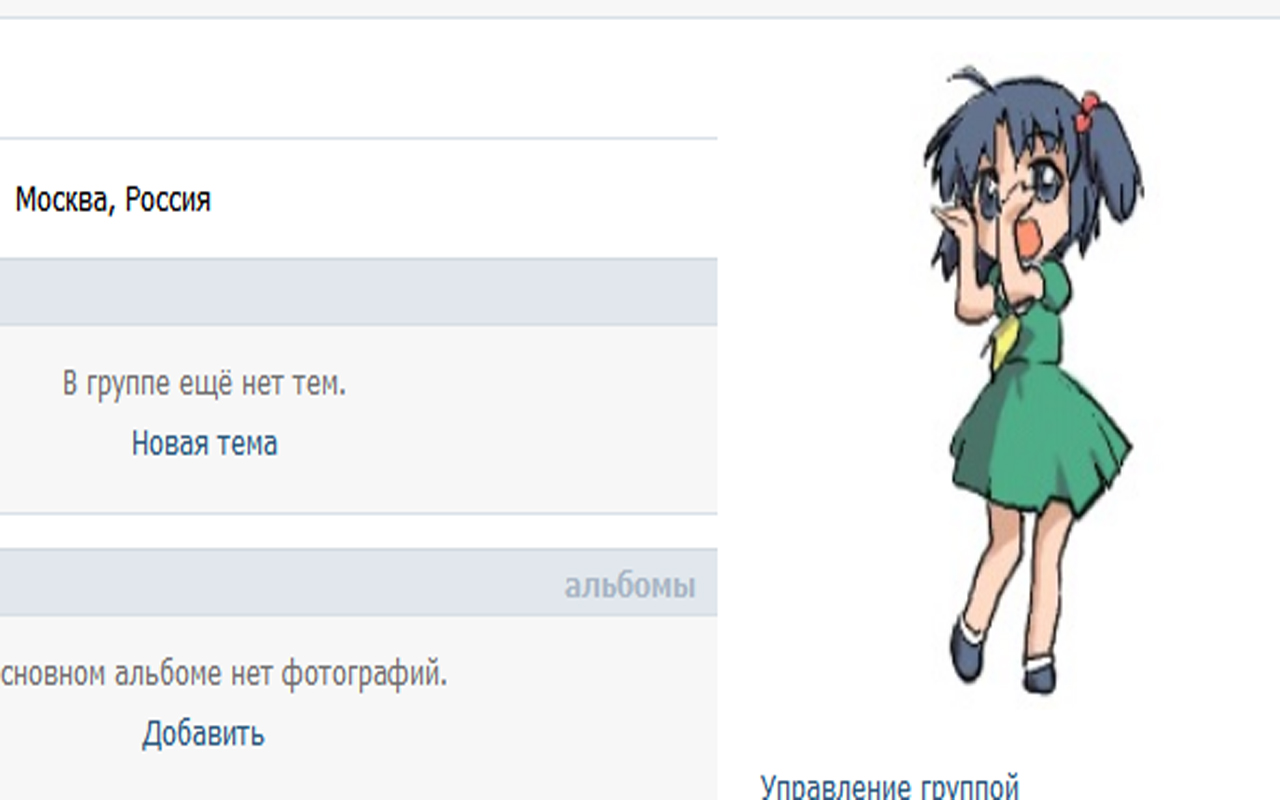Image resolution: width=1280 pixels, height=800 pixels.
Task: Click the "альбоме нет фотографий" message text
Action: click(295, 675)
